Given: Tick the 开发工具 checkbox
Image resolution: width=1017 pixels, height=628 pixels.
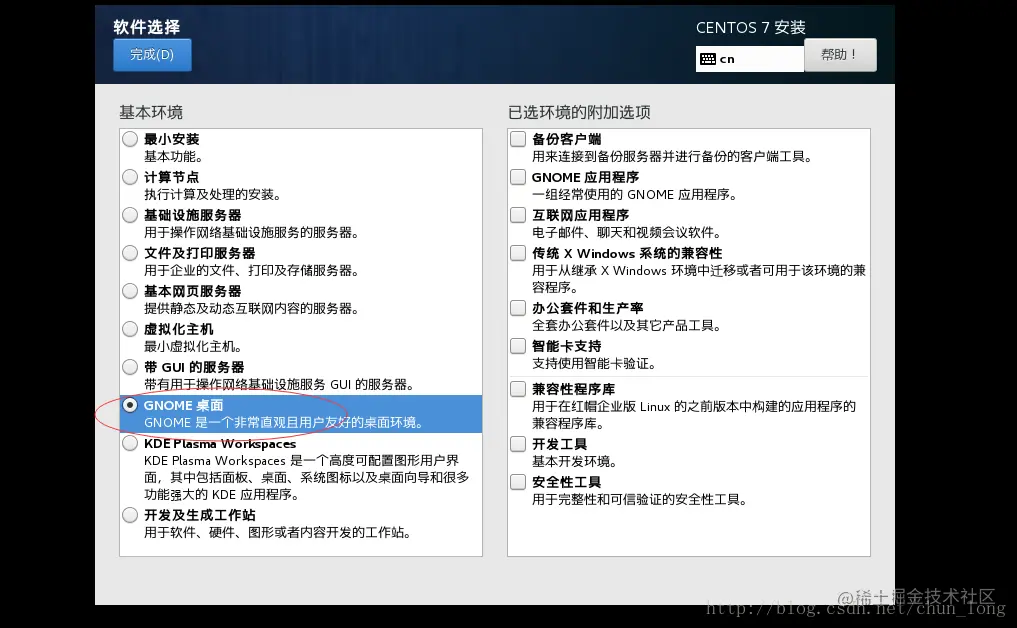Looking at the screenshot, I should 518,444.
